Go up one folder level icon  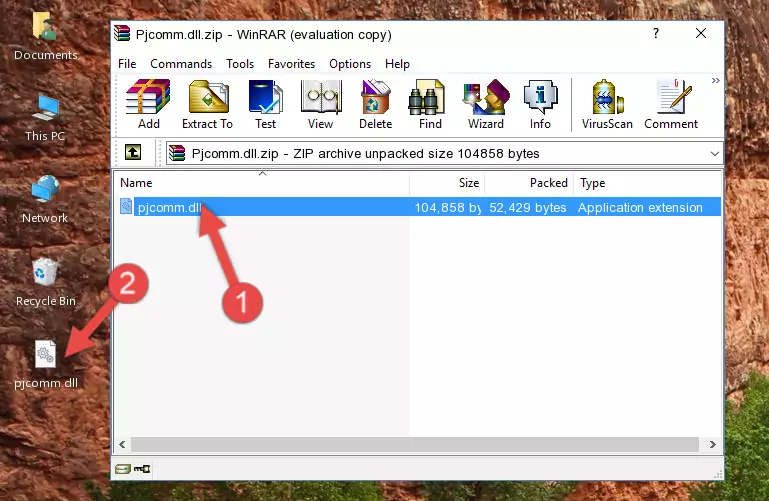[x=133, y=153]
